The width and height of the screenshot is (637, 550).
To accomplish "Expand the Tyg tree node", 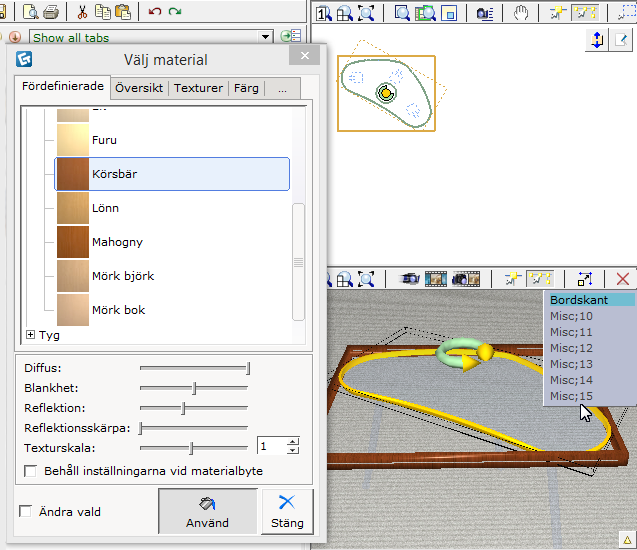I will coord(30,336).
